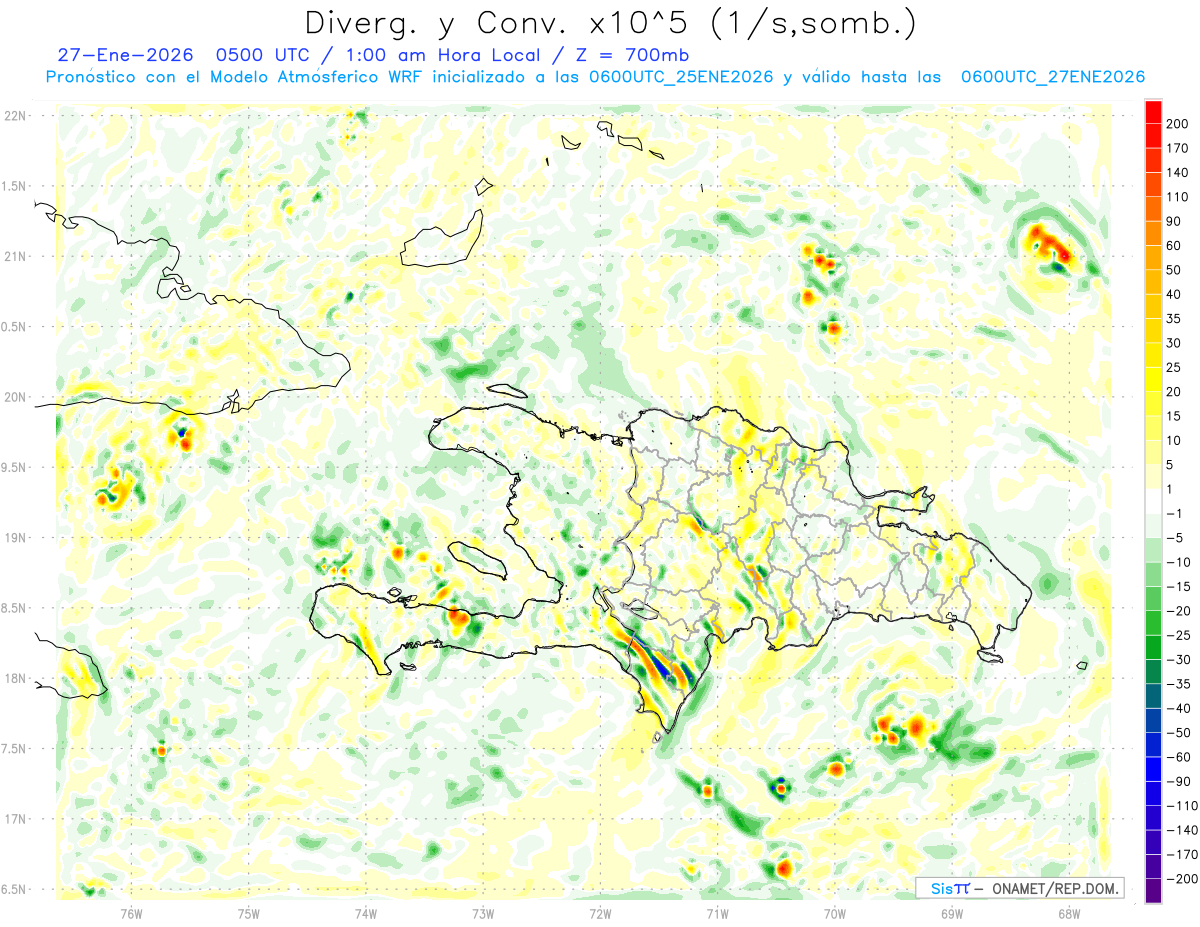Click the 1.5N latitude label
1200x927 pixels.
coord(15,186)
